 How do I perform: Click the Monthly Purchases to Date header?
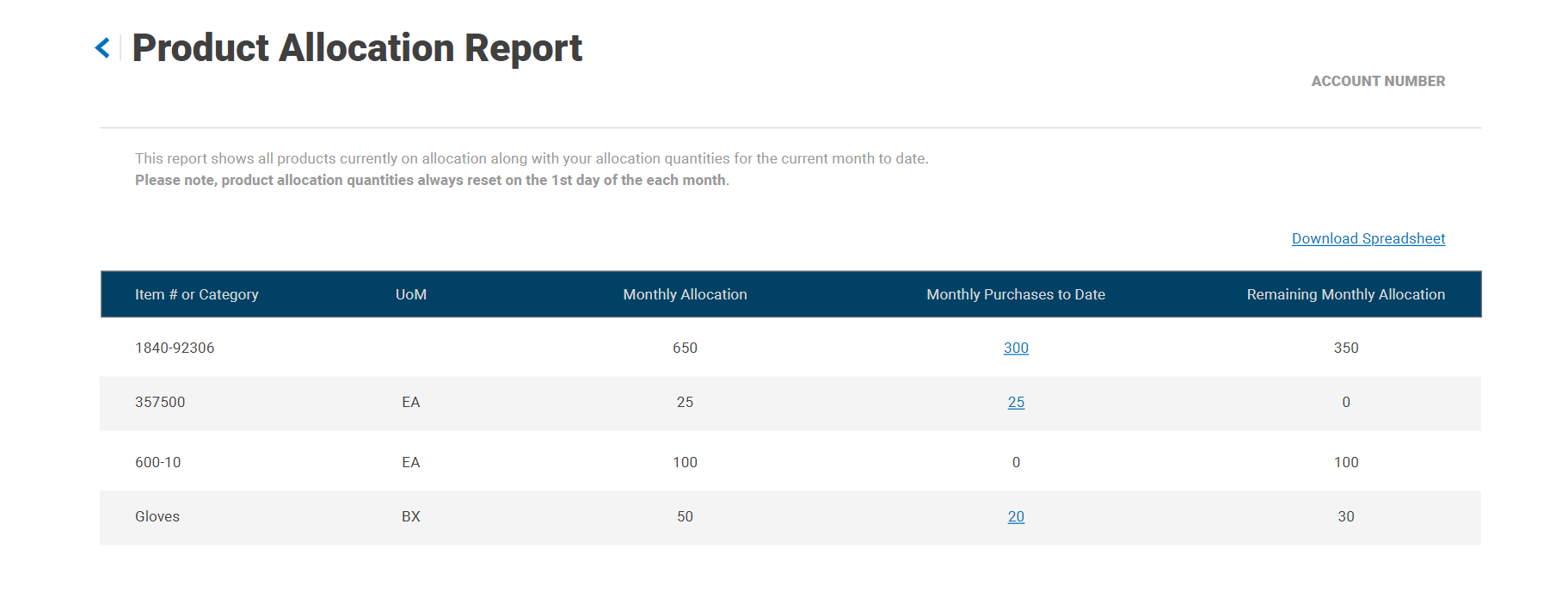(x=1016, y=294)
